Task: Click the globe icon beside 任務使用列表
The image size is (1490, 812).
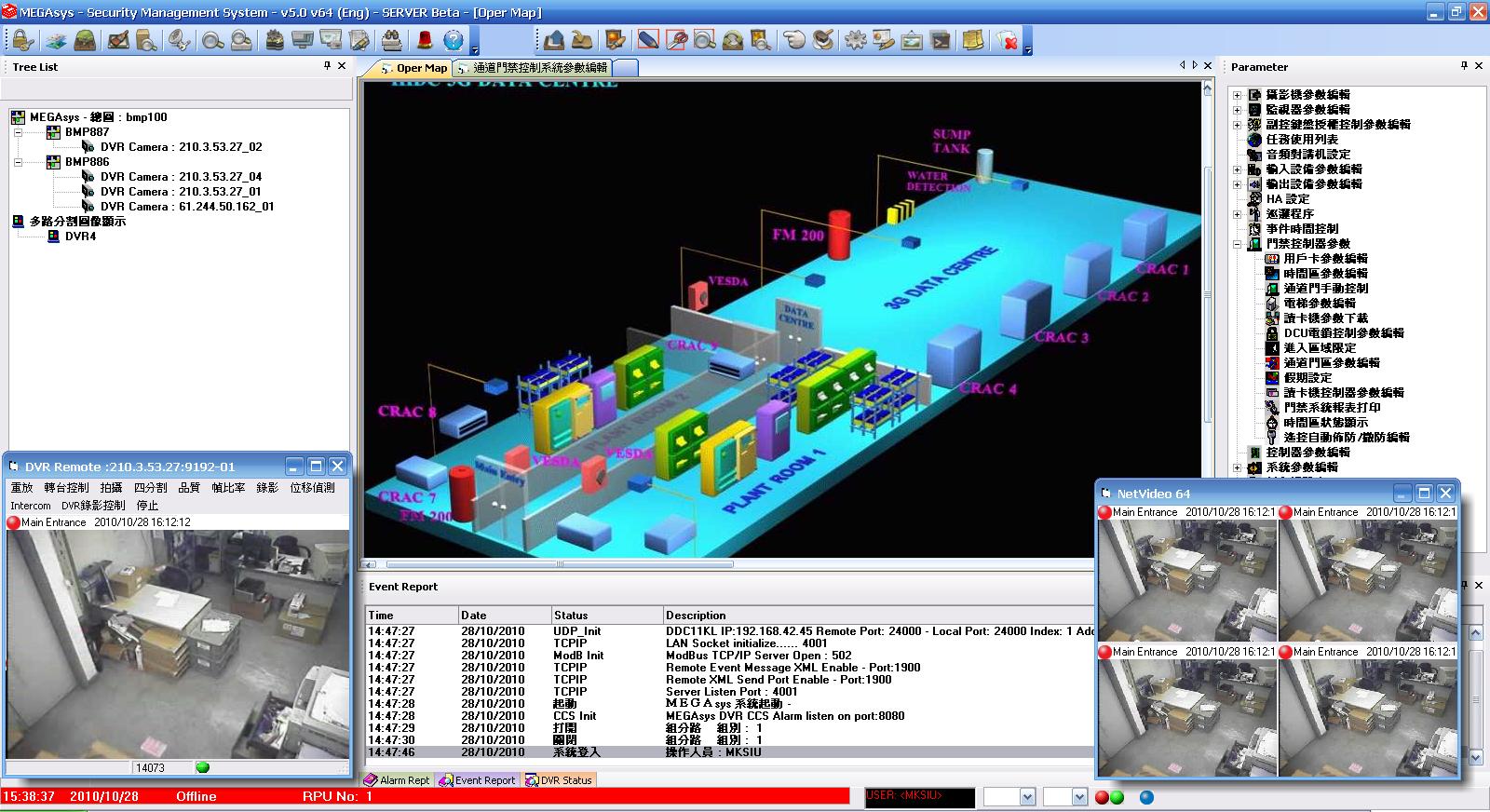Action: (x=1254, y=139)
